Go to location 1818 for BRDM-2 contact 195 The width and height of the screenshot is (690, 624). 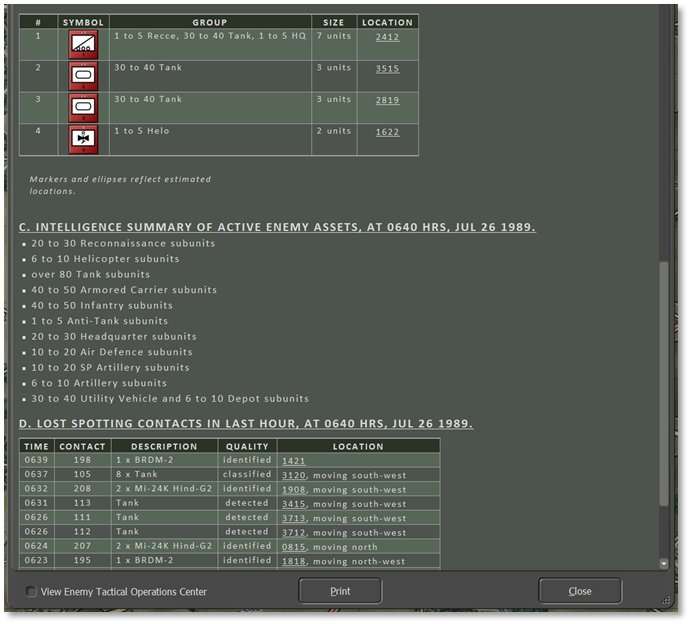click(x=293, y=562)
